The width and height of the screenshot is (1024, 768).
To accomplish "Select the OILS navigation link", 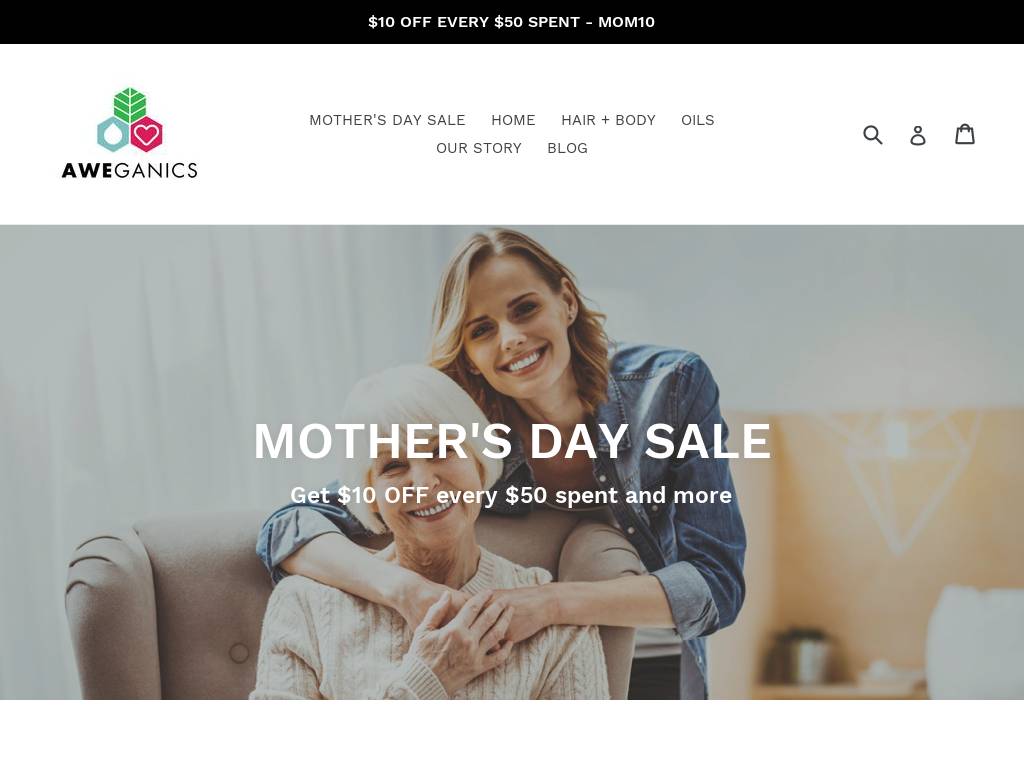I will tap(697, 120).
